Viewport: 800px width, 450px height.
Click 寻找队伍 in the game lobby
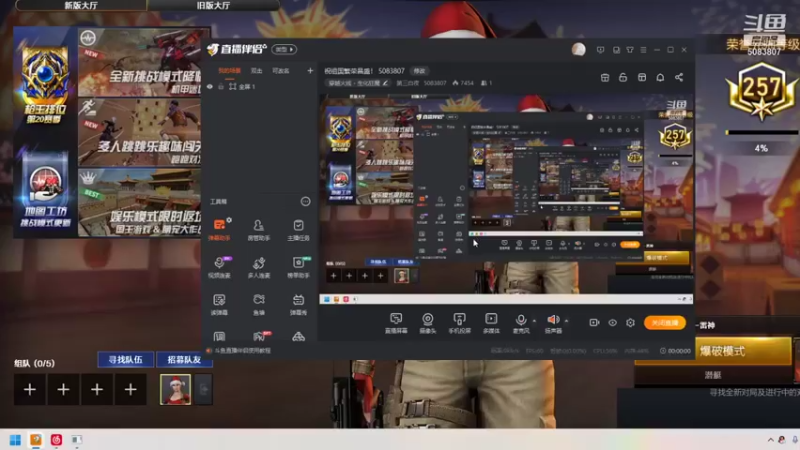click(126, 360)
